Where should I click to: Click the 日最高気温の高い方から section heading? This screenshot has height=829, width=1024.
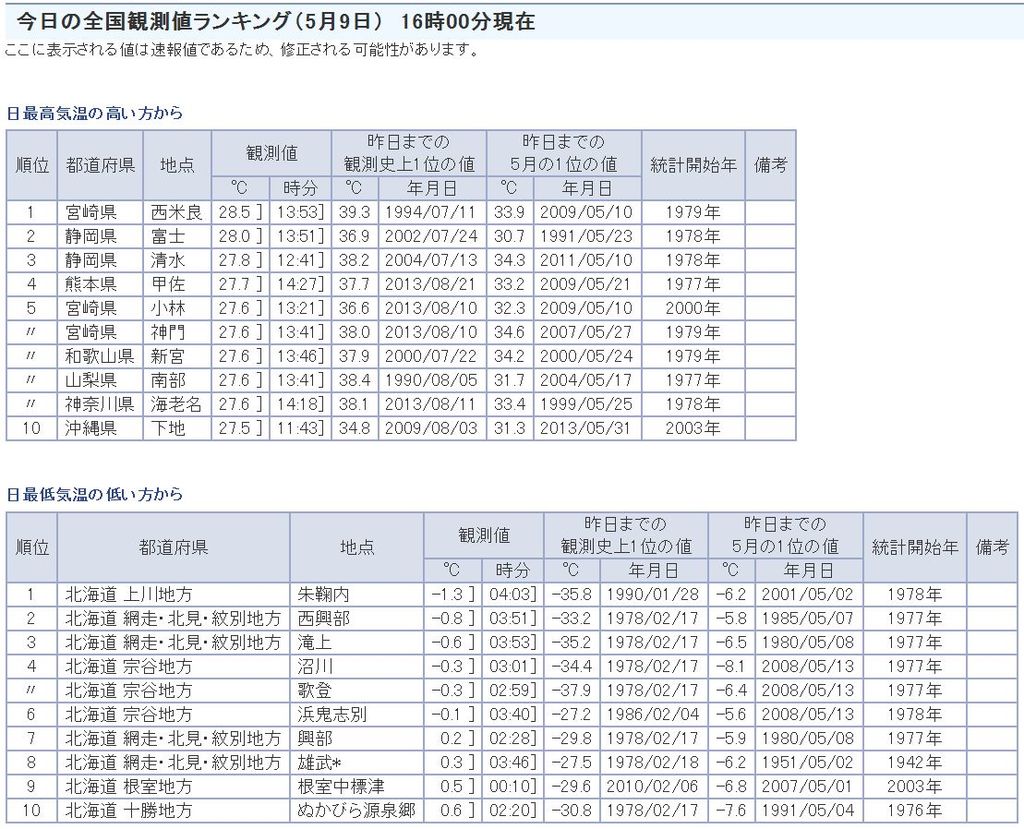coord(95,113)
